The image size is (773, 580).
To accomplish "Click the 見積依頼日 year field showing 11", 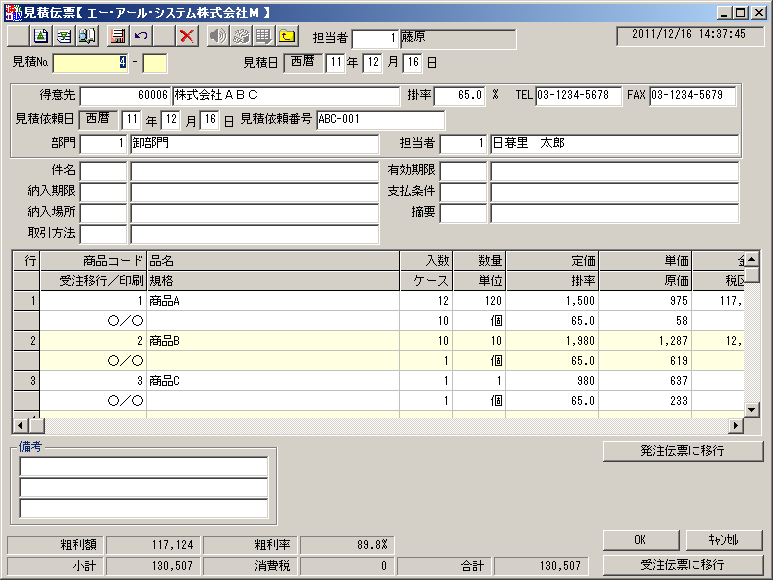I will click(x=131, y=120).
